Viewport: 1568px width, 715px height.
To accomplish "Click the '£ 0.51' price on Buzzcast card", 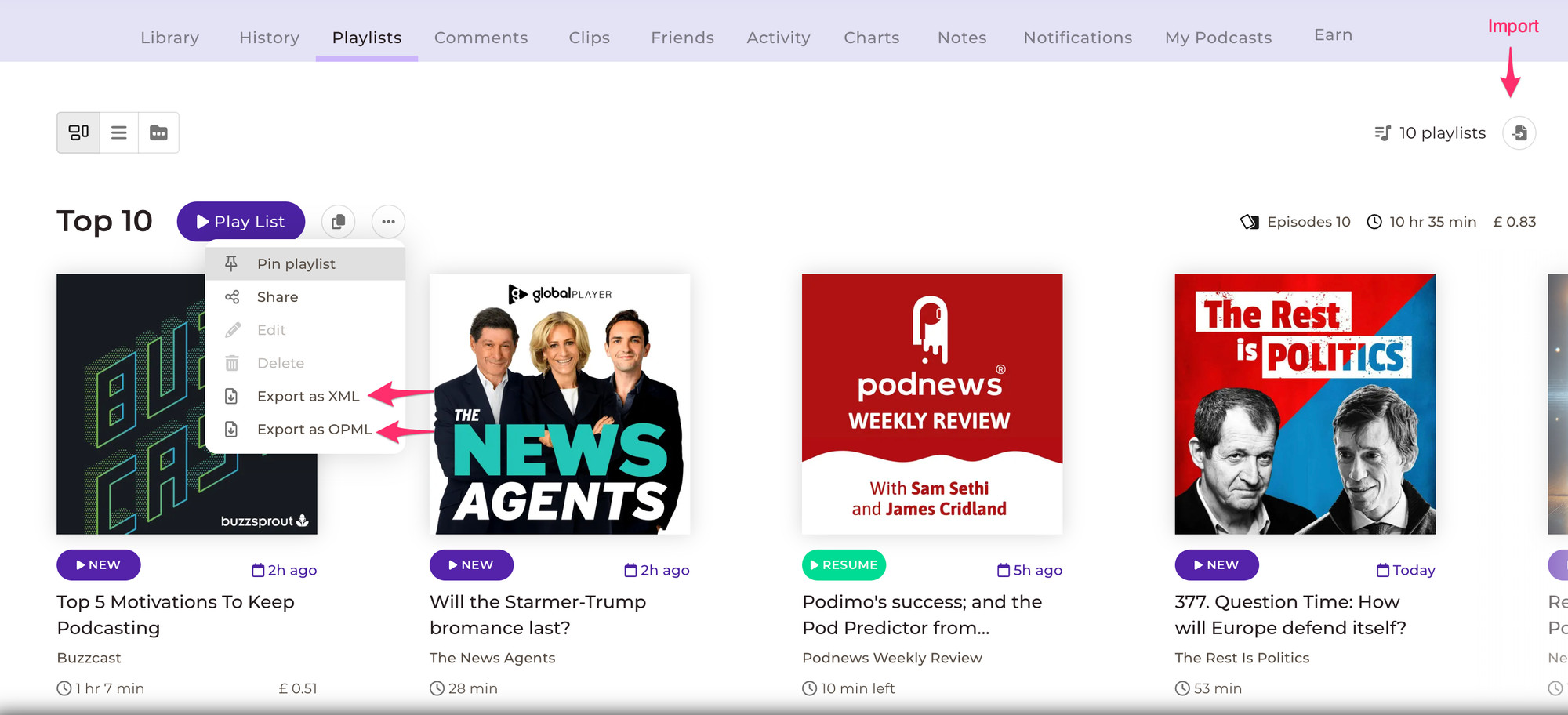I will [x=298, y=688].
